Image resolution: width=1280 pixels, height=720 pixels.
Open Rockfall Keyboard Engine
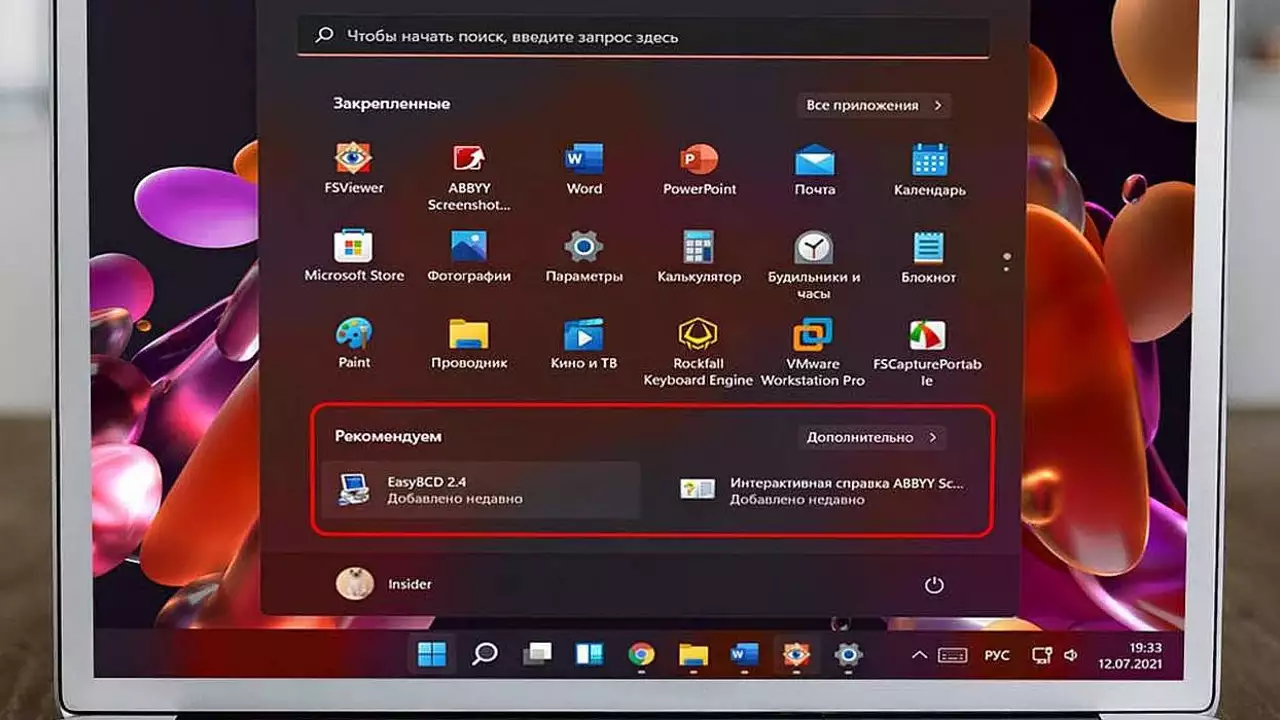coord(699,351)
